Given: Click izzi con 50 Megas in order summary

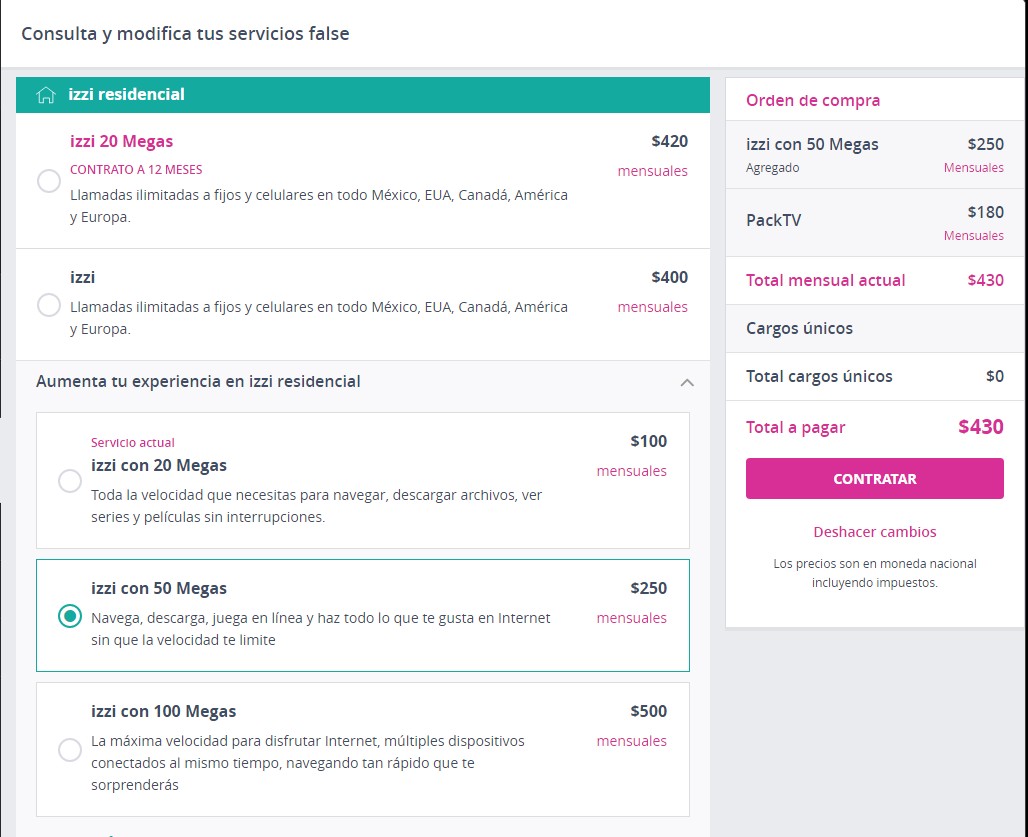Looking at the screenshot, I should (x=812, y=145).
